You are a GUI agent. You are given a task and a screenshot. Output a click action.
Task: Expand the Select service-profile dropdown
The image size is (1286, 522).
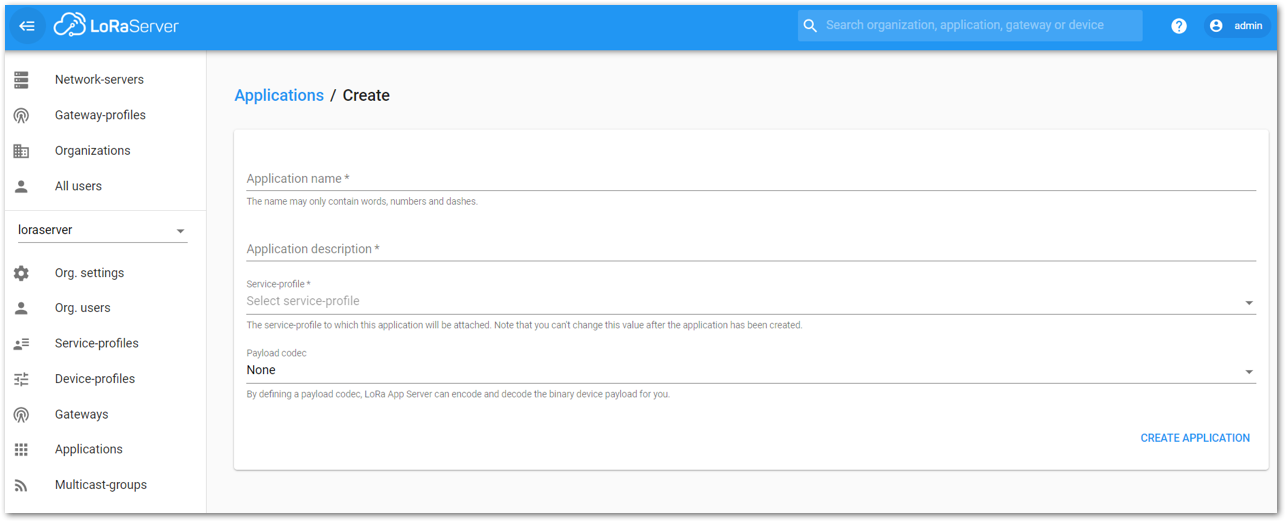click(x=751, y=301)
